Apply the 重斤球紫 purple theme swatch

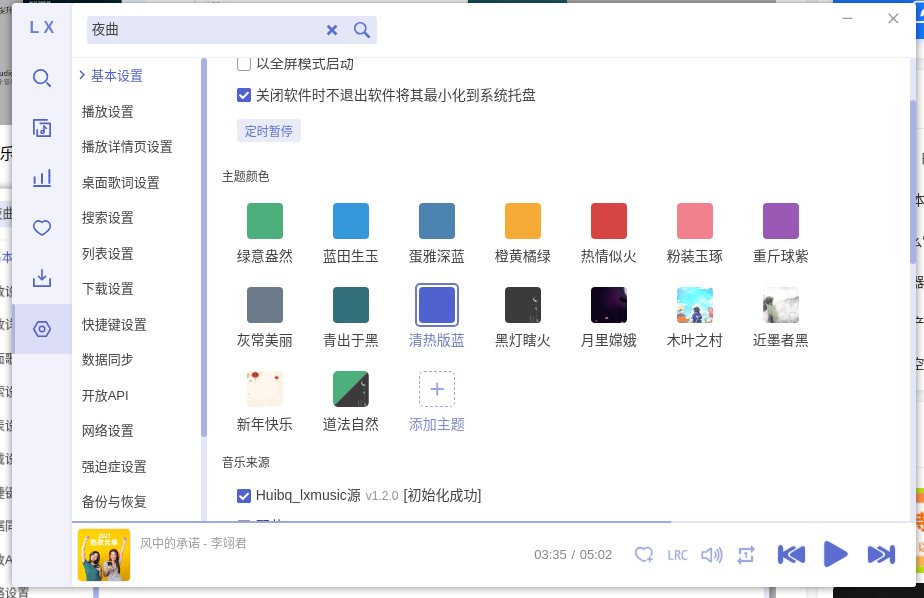tap(781, 221)
